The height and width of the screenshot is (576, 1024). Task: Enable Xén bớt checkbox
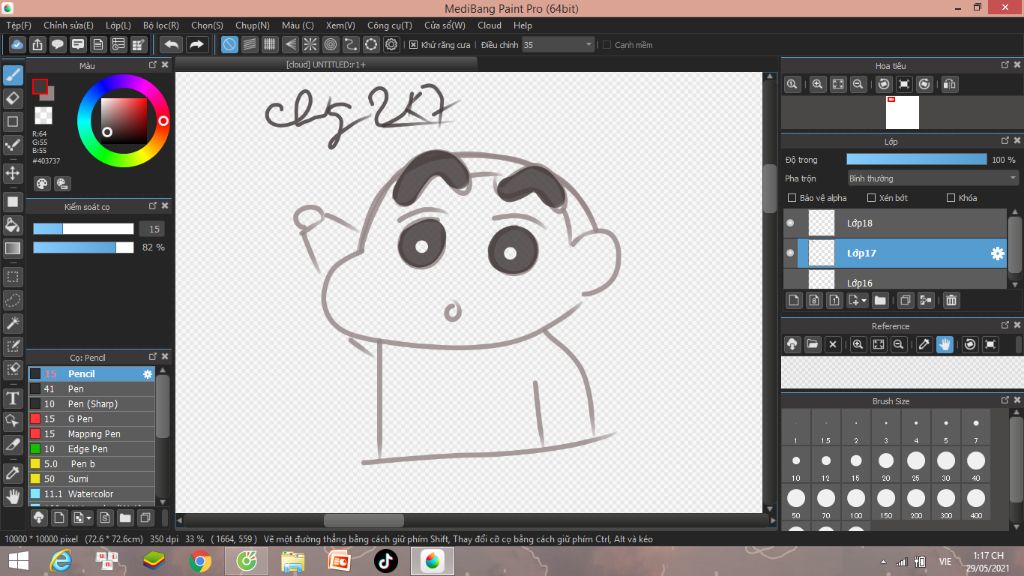(871, 197)
